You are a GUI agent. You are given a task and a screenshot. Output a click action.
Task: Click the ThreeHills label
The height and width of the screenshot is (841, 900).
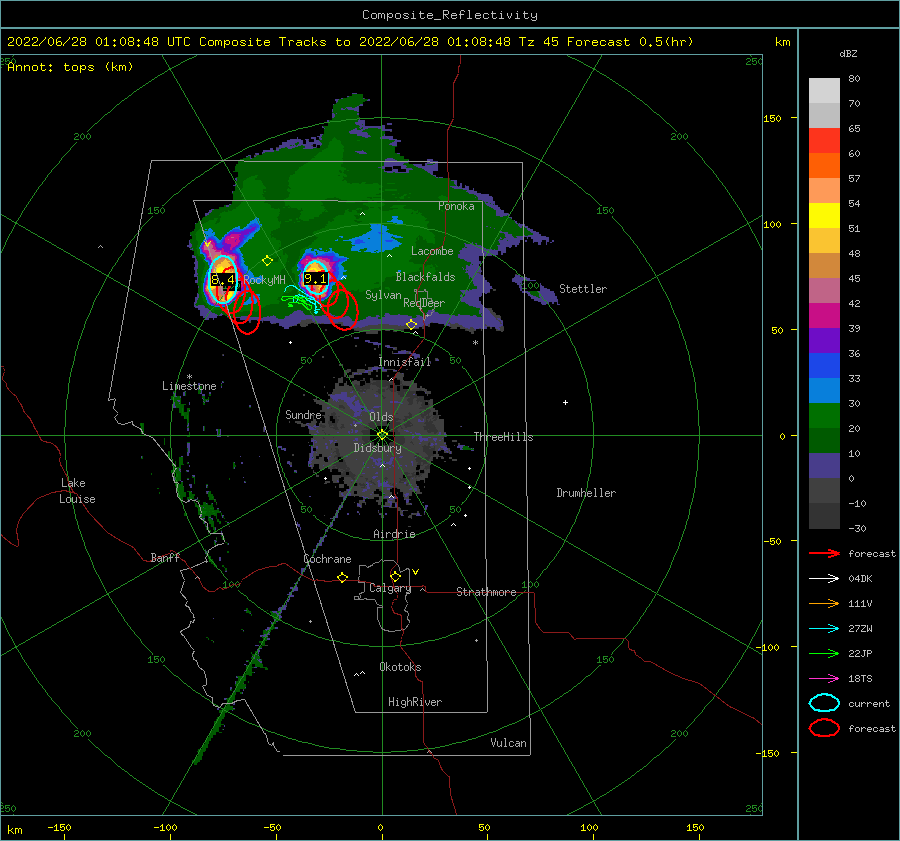503,437
